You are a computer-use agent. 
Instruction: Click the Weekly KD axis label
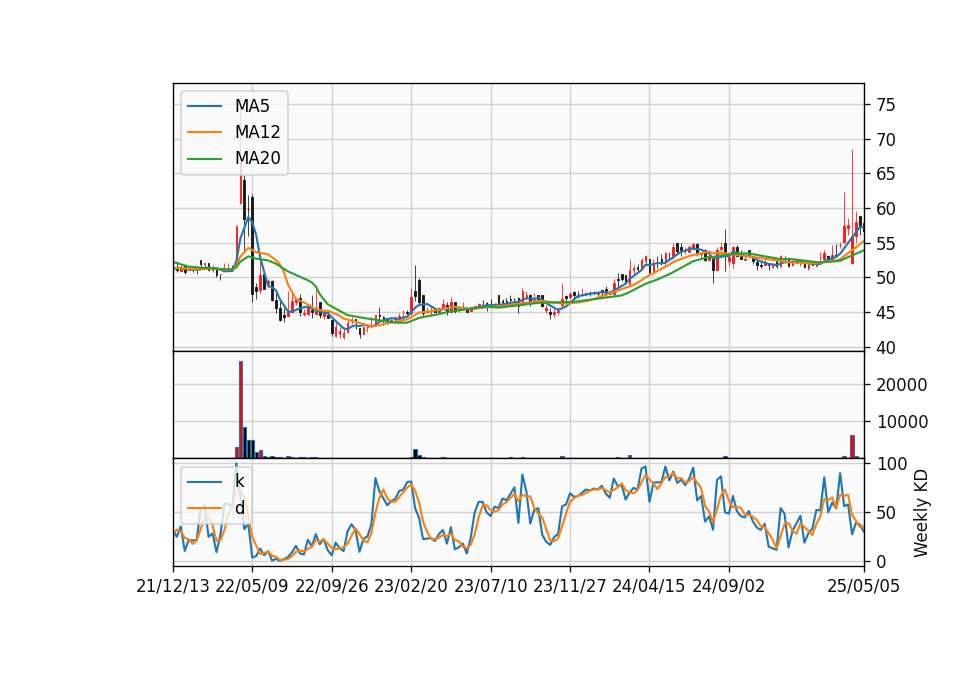(x=921, y=513)
